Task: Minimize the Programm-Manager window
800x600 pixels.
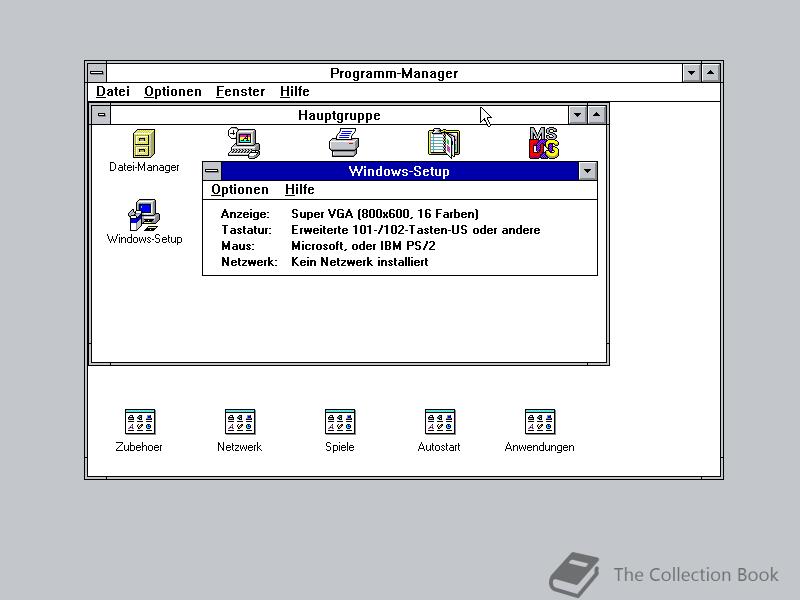Action: click(691, 73)
